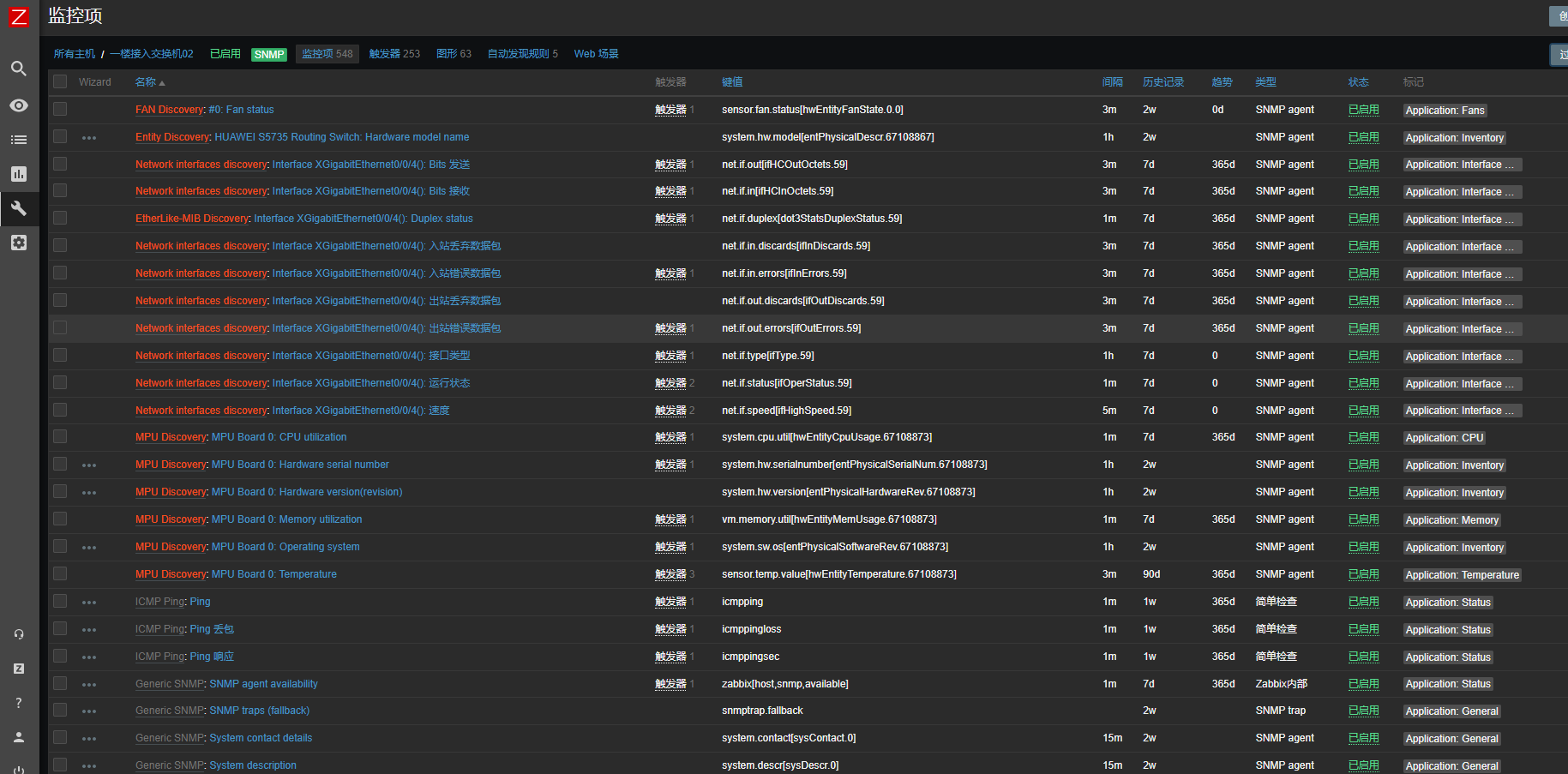
Task: Open dots menu for Hardware version(revision) row
Action: point(89,493)
